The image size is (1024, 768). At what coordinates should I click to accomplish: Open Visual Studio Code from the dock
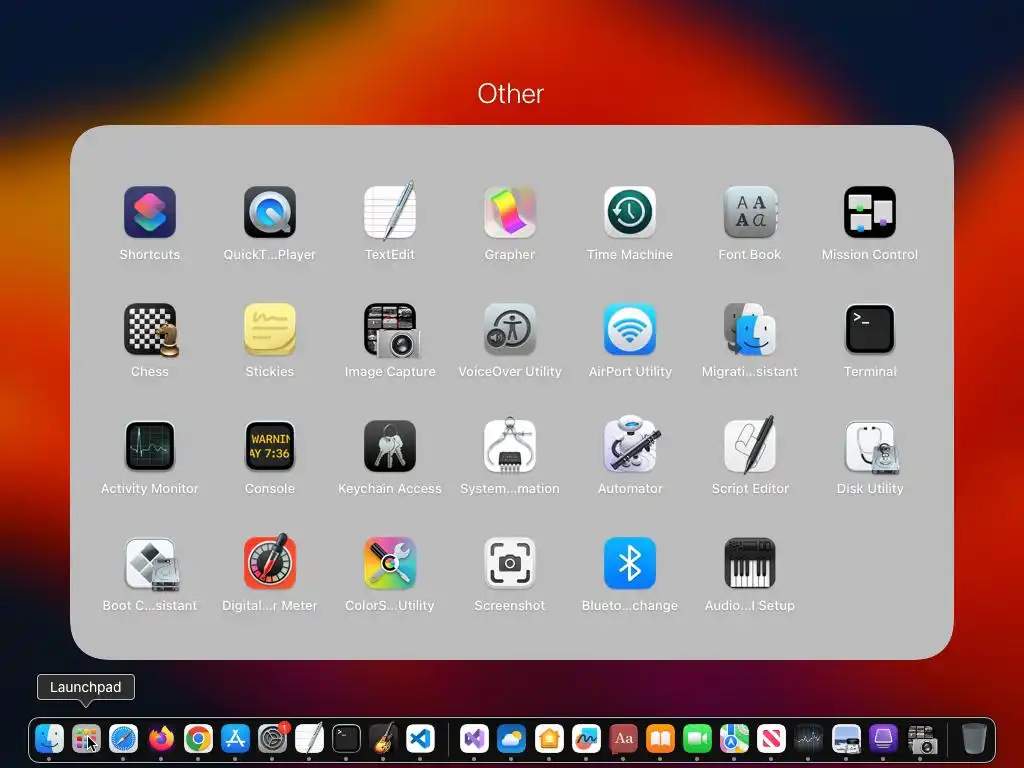[x=421, y=739]
